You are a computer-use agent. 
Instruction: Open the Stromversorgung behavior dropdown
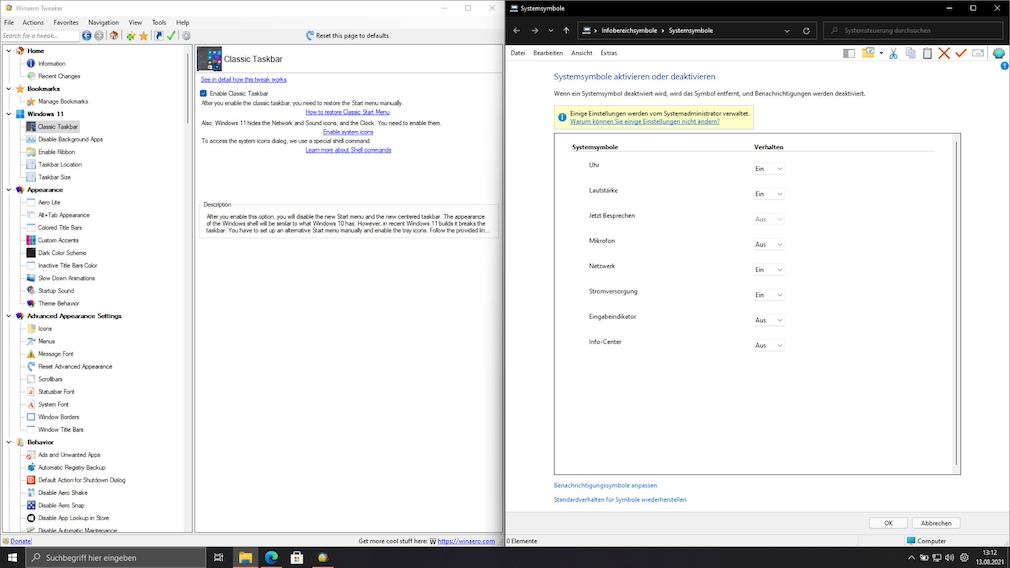768,295
